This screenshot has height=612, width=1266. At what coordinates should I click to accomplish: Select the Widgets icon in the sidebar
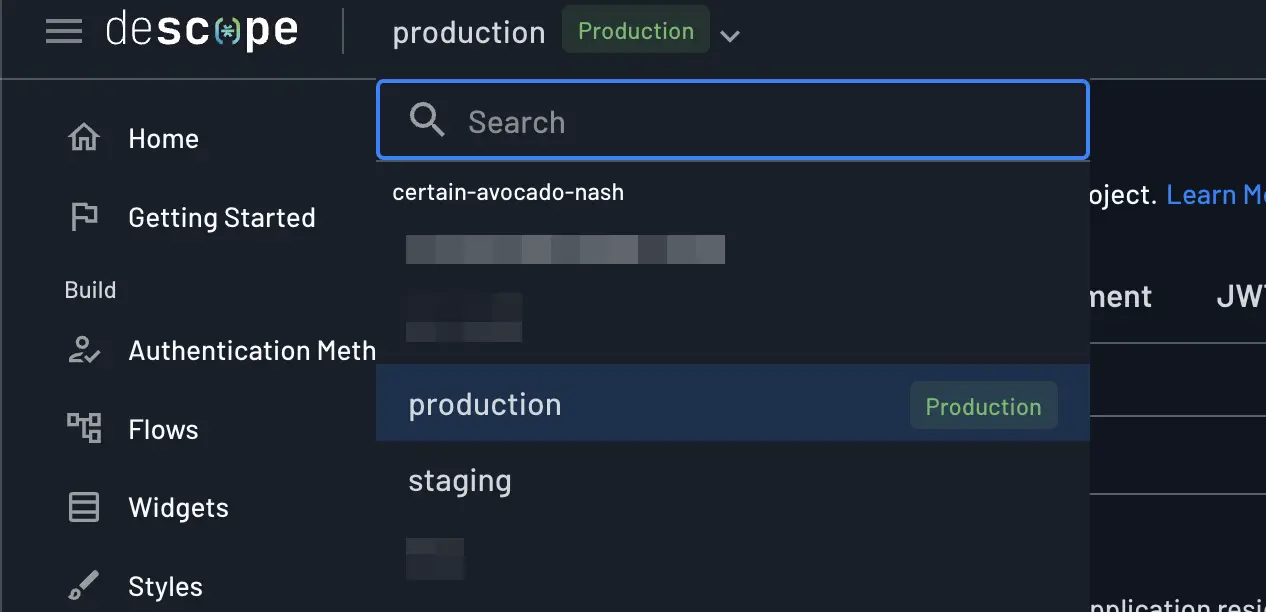83,507
